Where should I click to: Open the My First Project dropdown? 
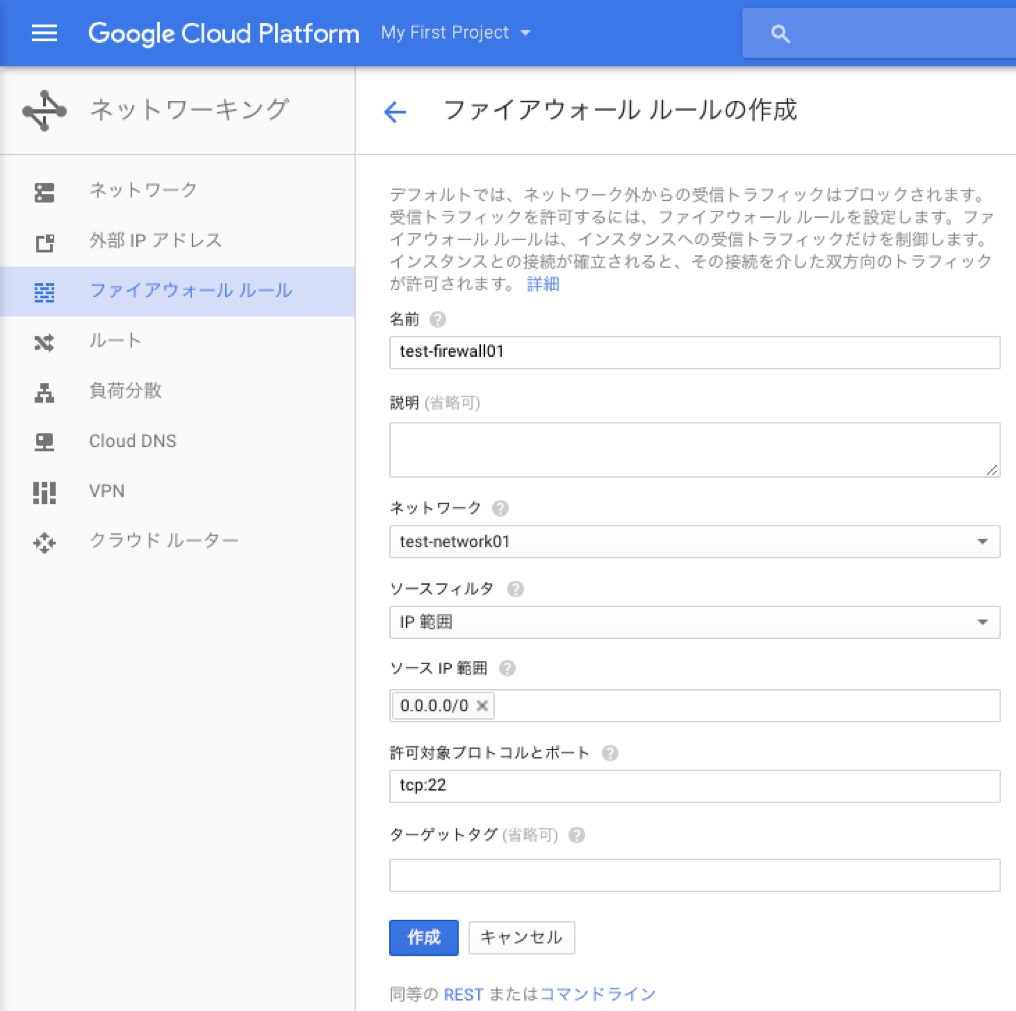pyautogui.click(x=456, y=33)
